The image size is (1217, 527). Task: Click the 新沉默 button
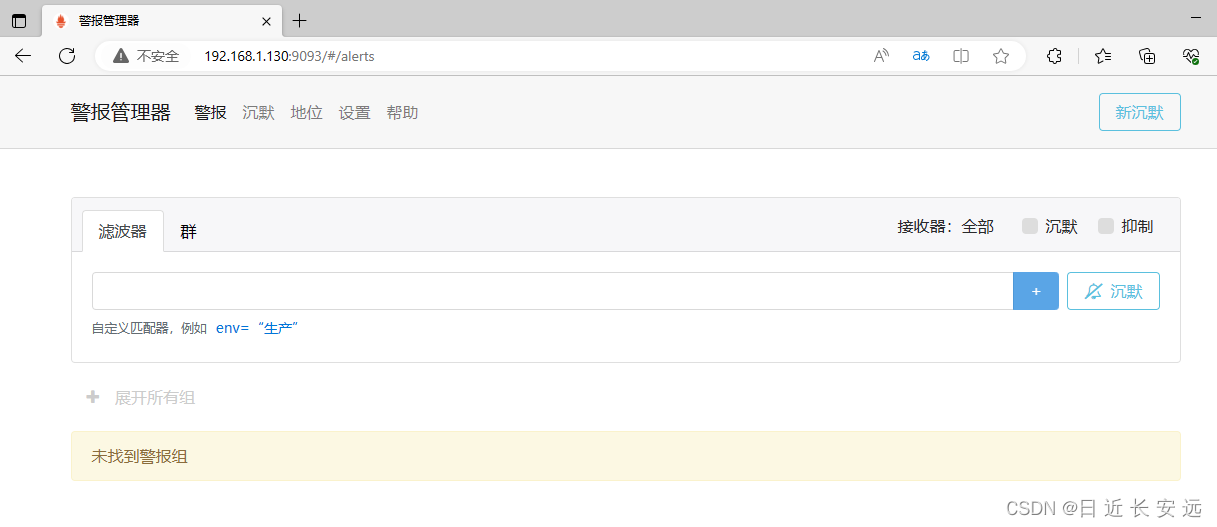click(x=1139, y=112)
